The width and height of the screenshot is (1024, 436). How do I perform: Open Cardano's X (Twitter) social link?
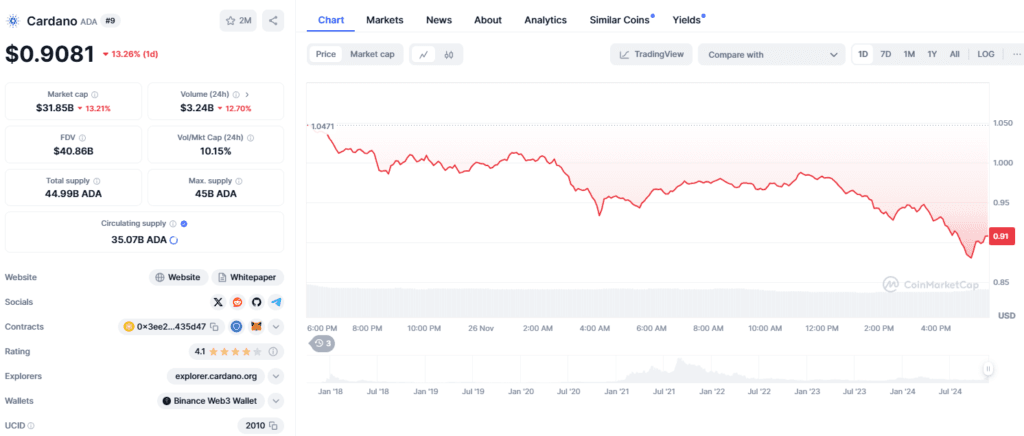coord(218,302)
